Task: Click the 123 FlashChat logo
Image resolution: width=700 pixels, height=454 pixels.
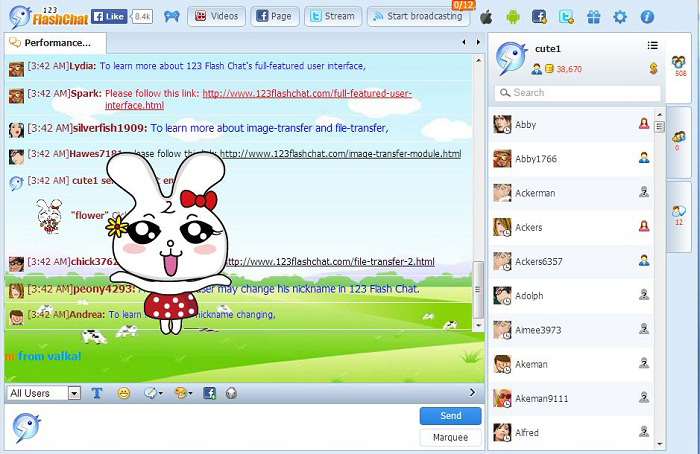Action: tap(49, 17)
